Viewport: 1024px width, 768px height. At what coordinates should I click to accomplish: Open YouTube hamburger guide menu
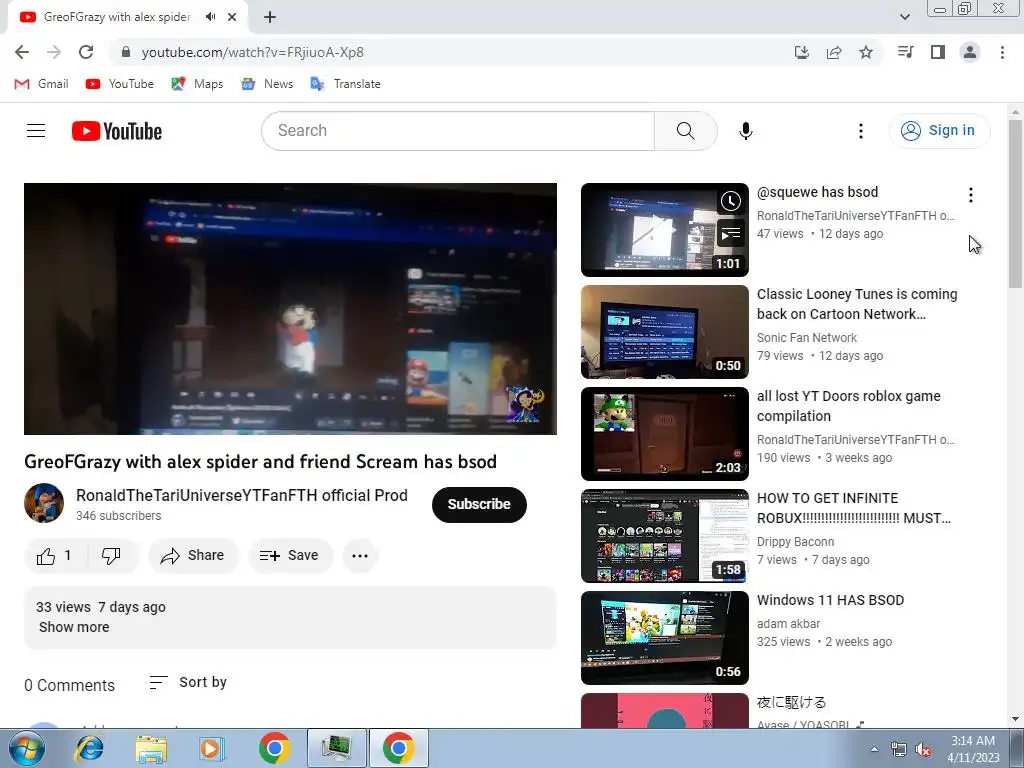coord(36,131)
